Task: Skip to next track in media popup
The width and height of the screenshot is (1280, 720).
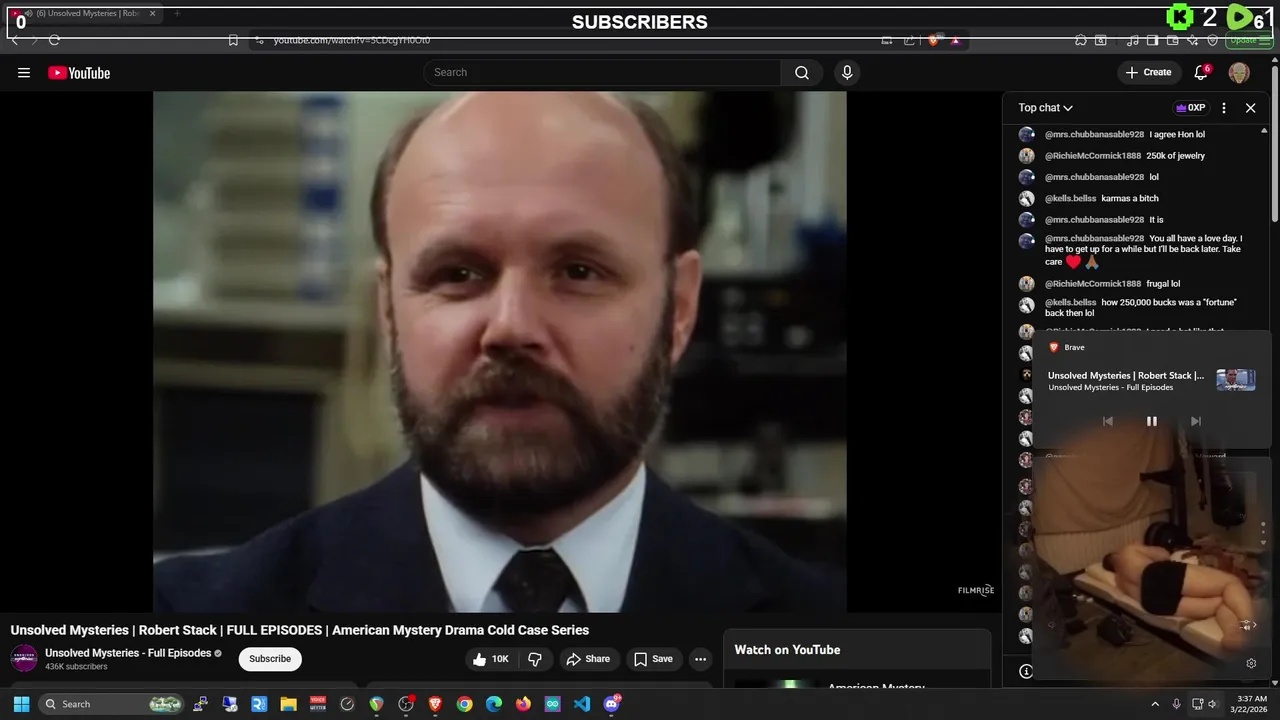Action: (1195, 421)
